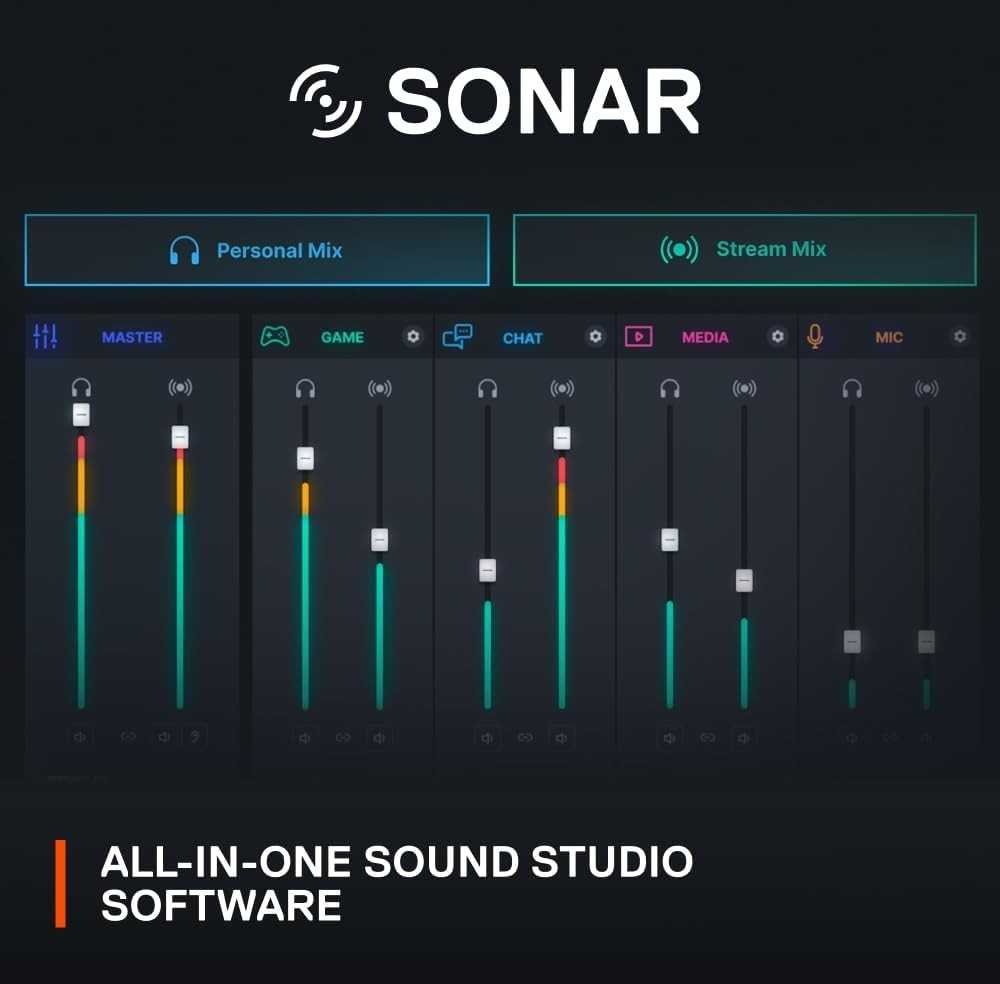1000x984 pixels.
Task: Click the MASTER channel label
Action: [x=132, y=337]
